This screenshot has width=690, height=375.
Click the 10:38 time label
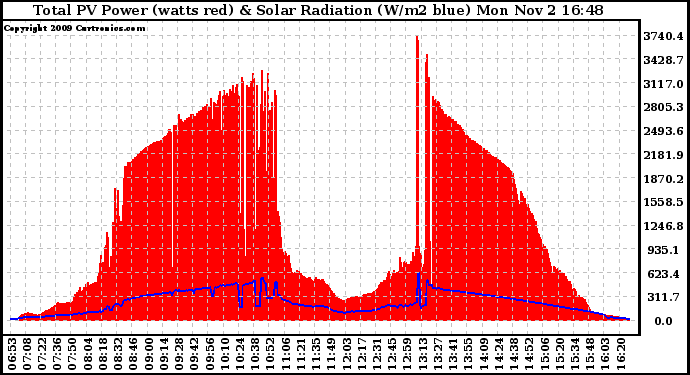pyautogui.click(x=255, y=354)
